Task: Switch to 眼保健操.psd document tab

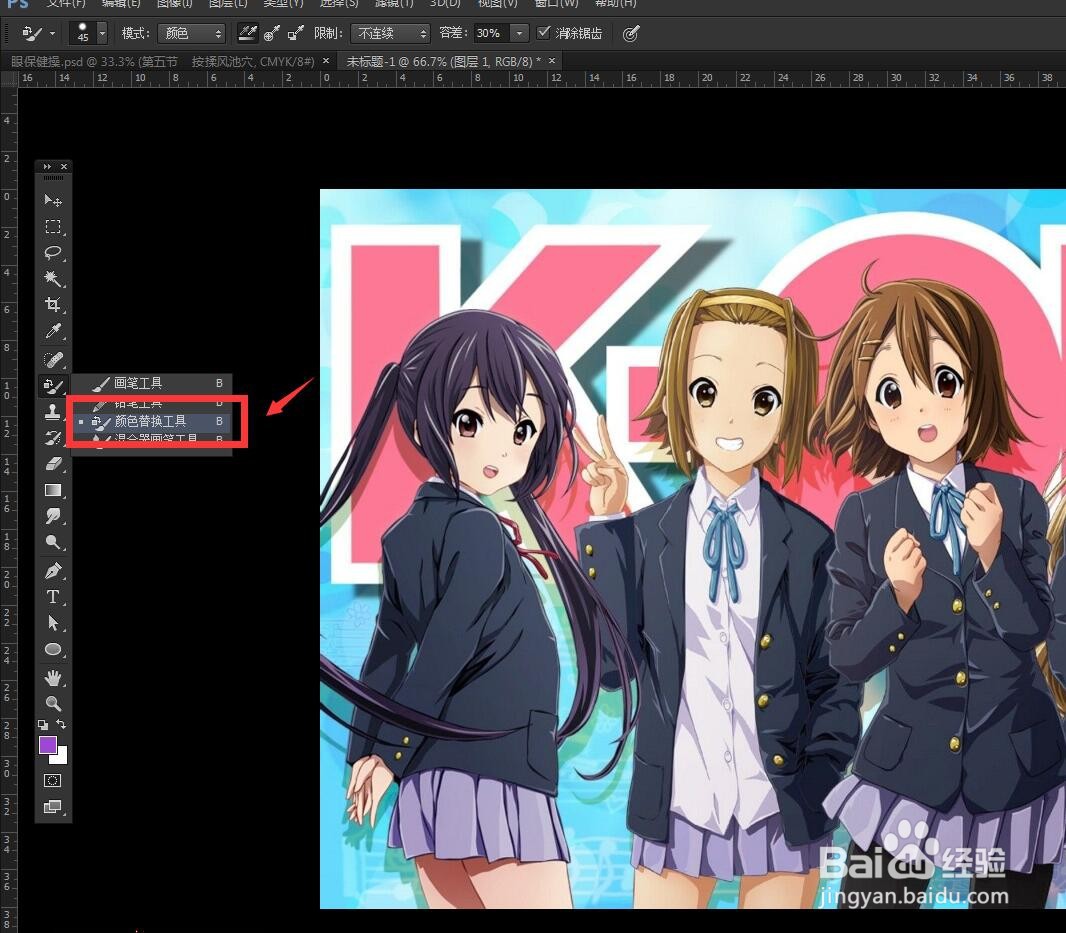Action: point(162,61)
